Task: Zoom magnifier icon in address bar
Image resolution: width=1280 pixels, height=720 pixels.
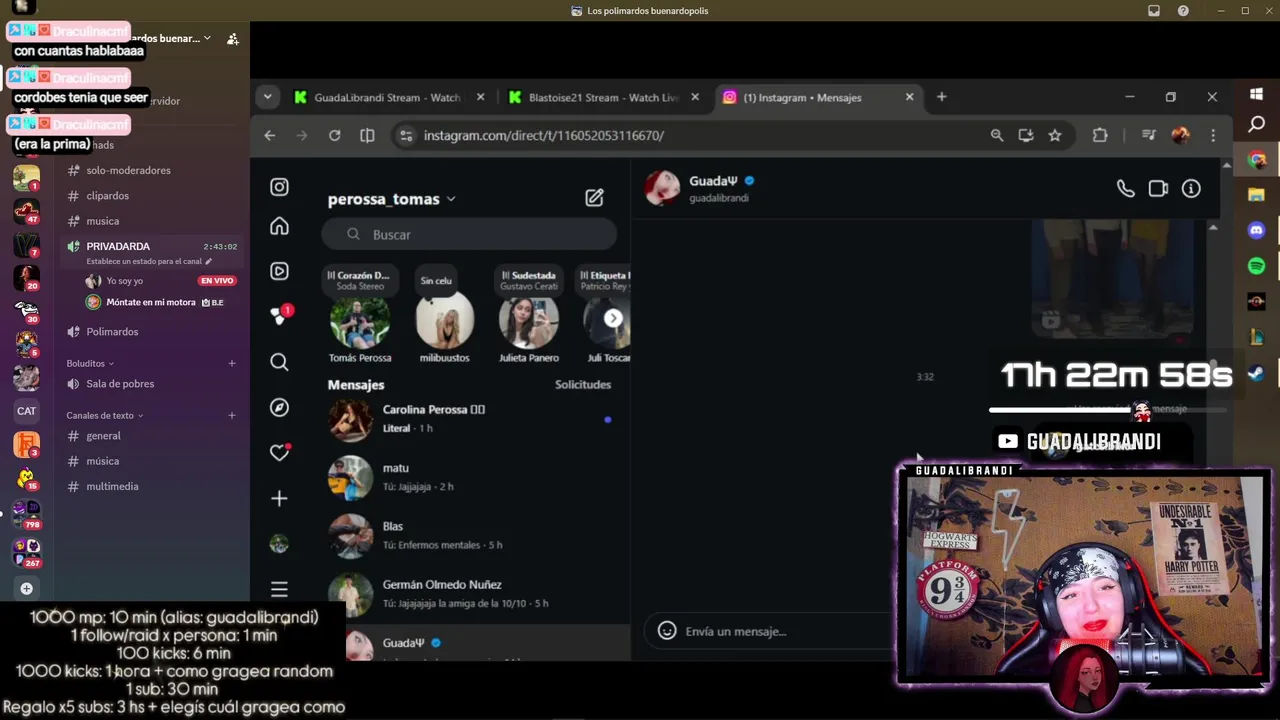Action: tap(996, 135)
